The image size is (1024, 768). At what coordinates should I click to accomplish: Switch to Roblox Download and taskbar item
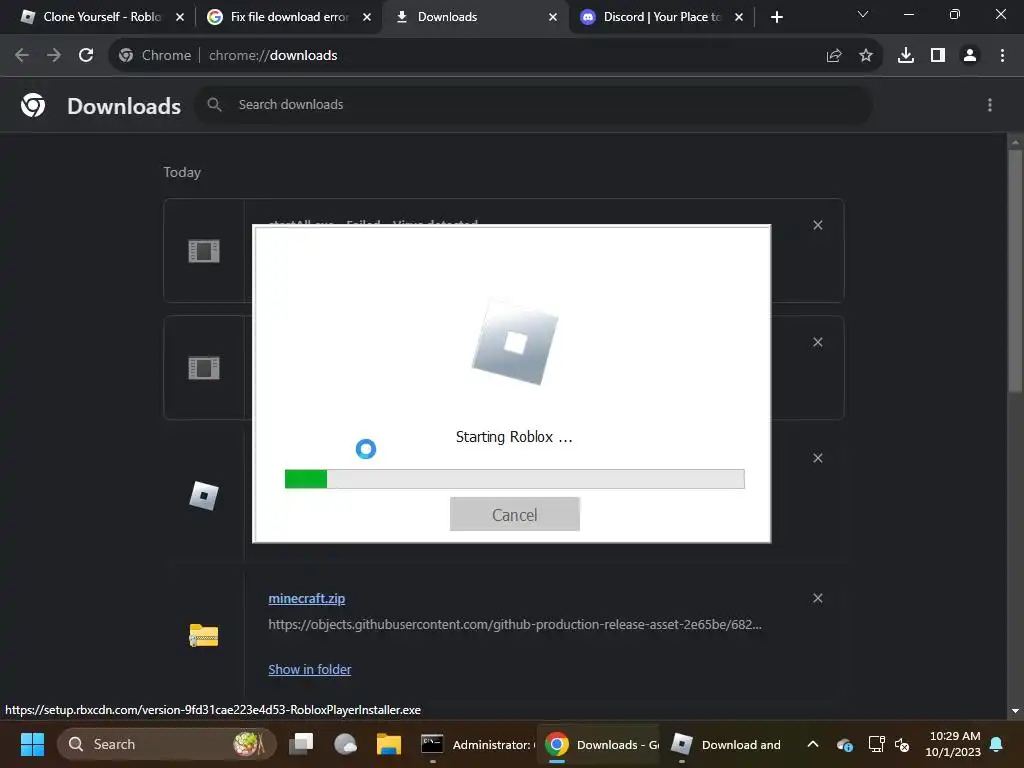[x=727, y=744]
